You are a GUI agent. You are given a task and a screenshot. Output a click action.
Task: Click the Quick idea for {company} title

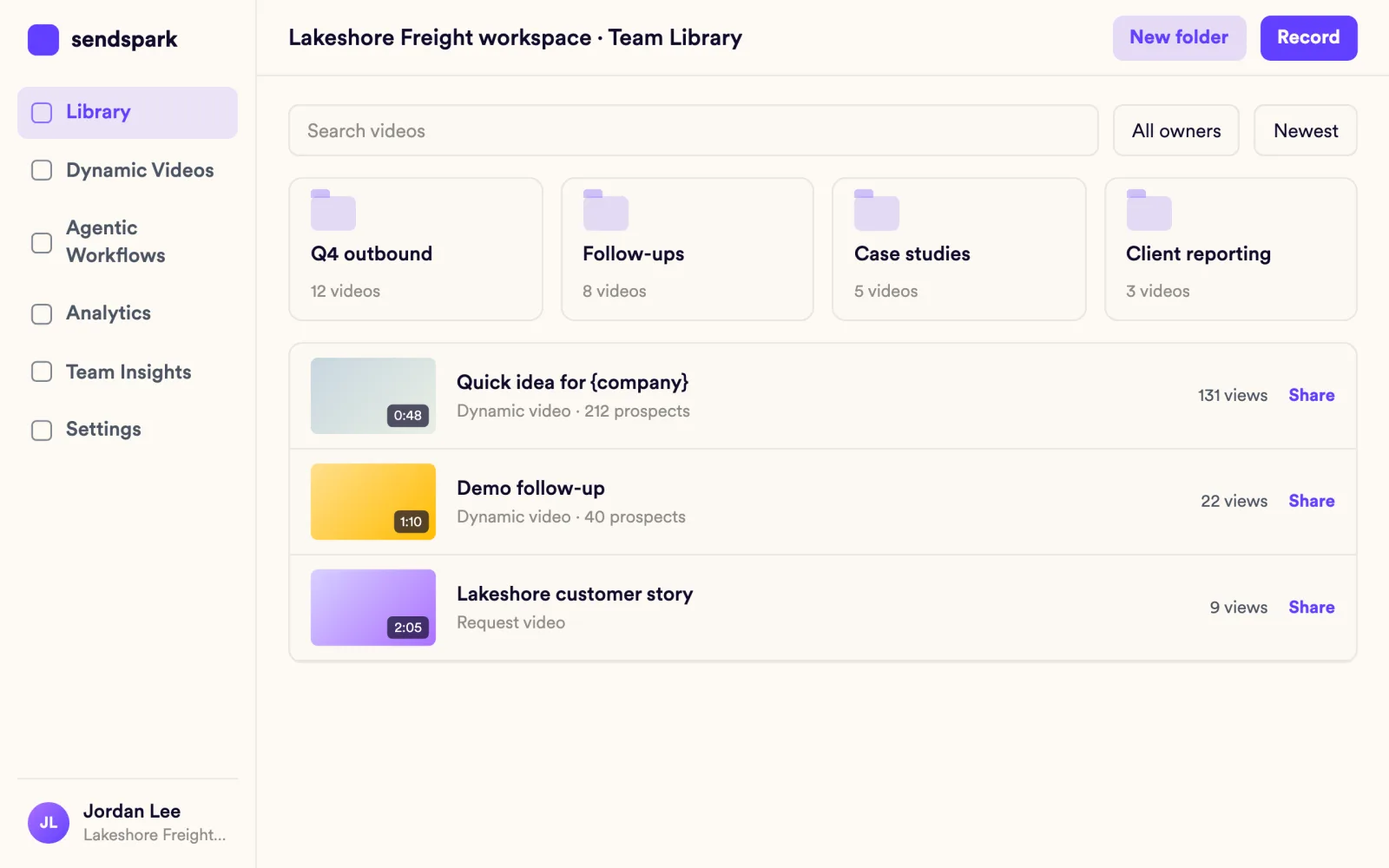(572, 383)
